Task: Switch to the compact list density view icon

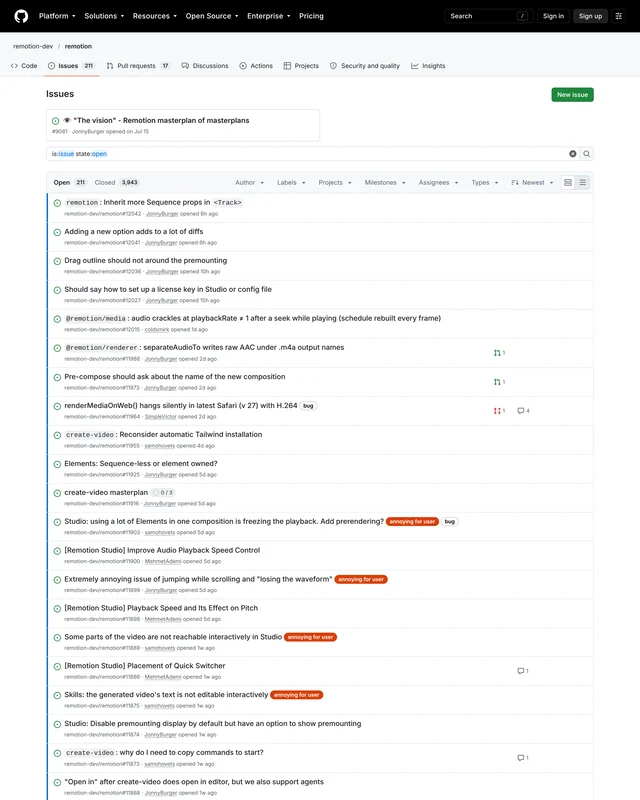Action: tap(582, 183)
